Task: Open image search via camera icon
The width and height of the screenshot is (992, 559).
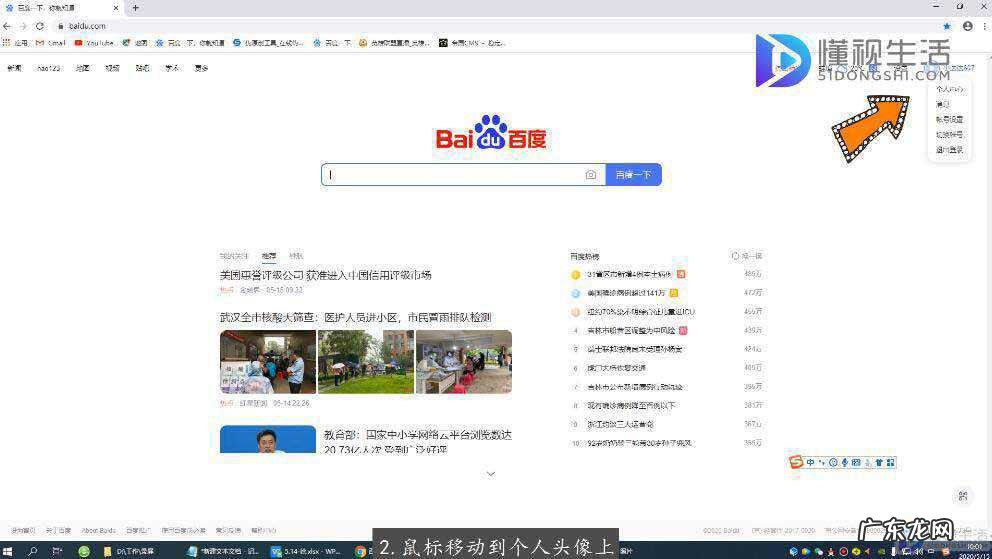Action: point(590,175)
